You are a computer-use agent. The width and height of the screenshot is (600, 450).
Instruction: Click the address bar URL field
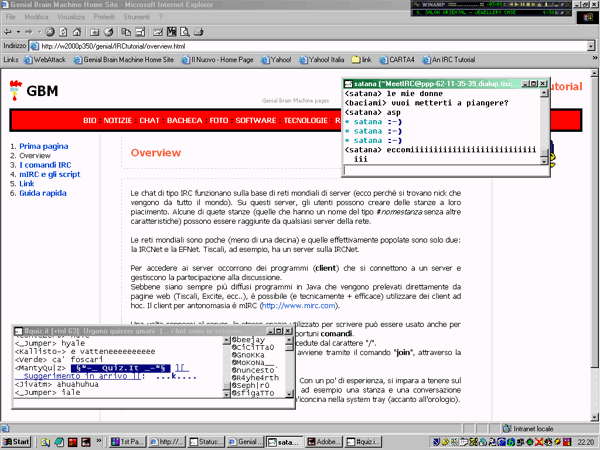click(308, 46)
